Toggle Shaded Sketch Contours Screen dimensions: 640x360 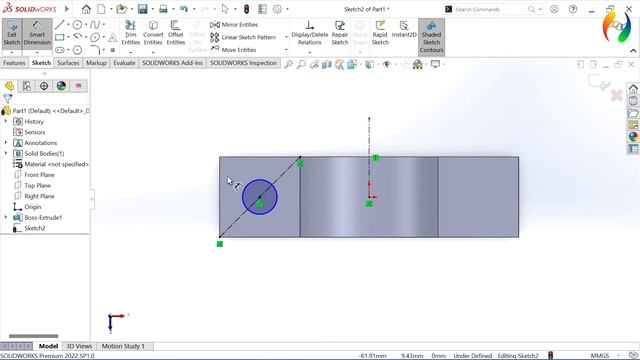coord(431,37)
